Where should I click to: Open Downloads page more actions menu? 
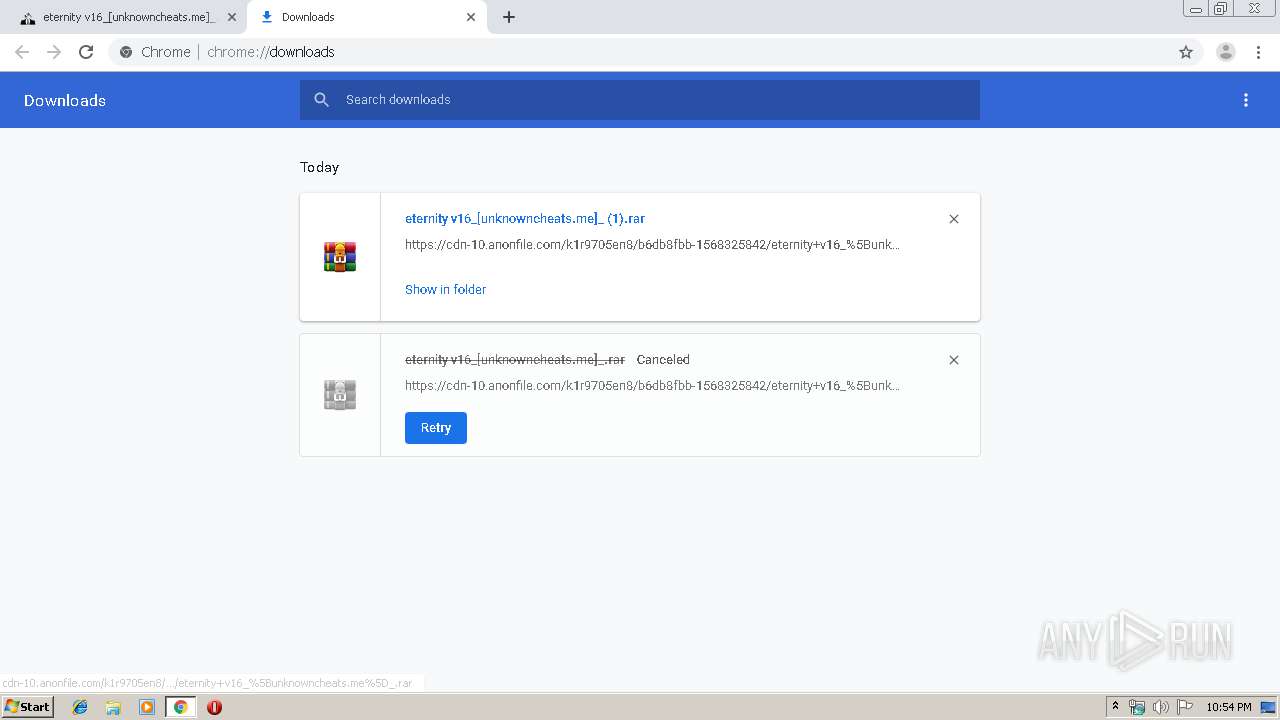tap(1246, 100)
